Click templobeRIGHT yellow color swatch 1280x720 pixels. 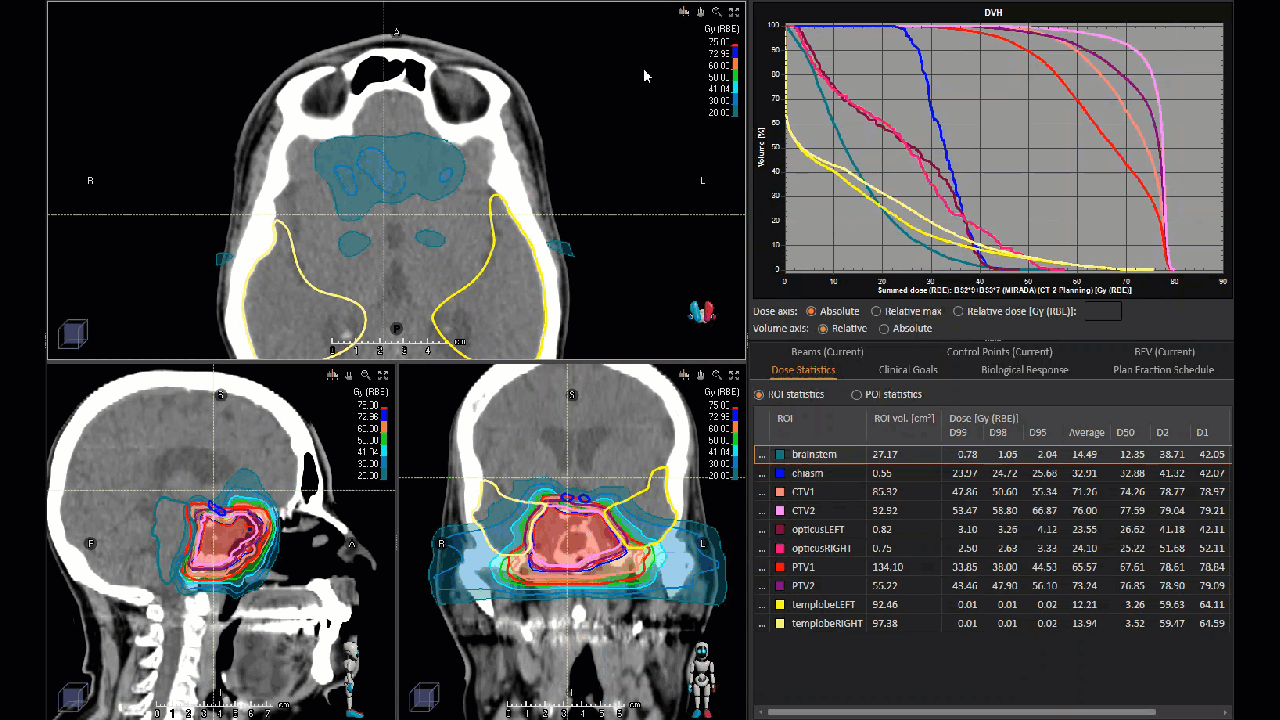click(780, 623)
